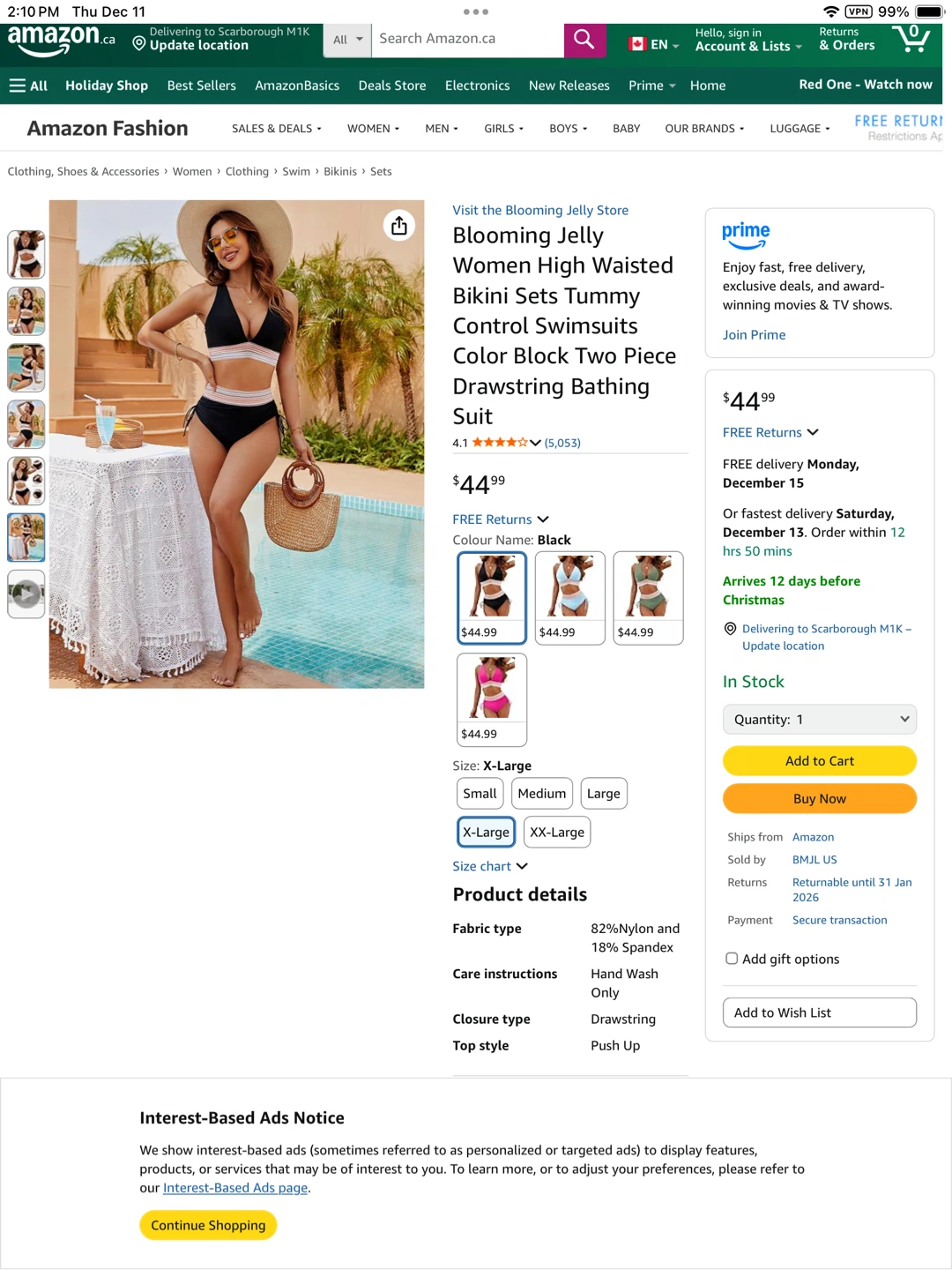
Task: Click the magenta search magnifier button
Action: [x=584, y=40]
